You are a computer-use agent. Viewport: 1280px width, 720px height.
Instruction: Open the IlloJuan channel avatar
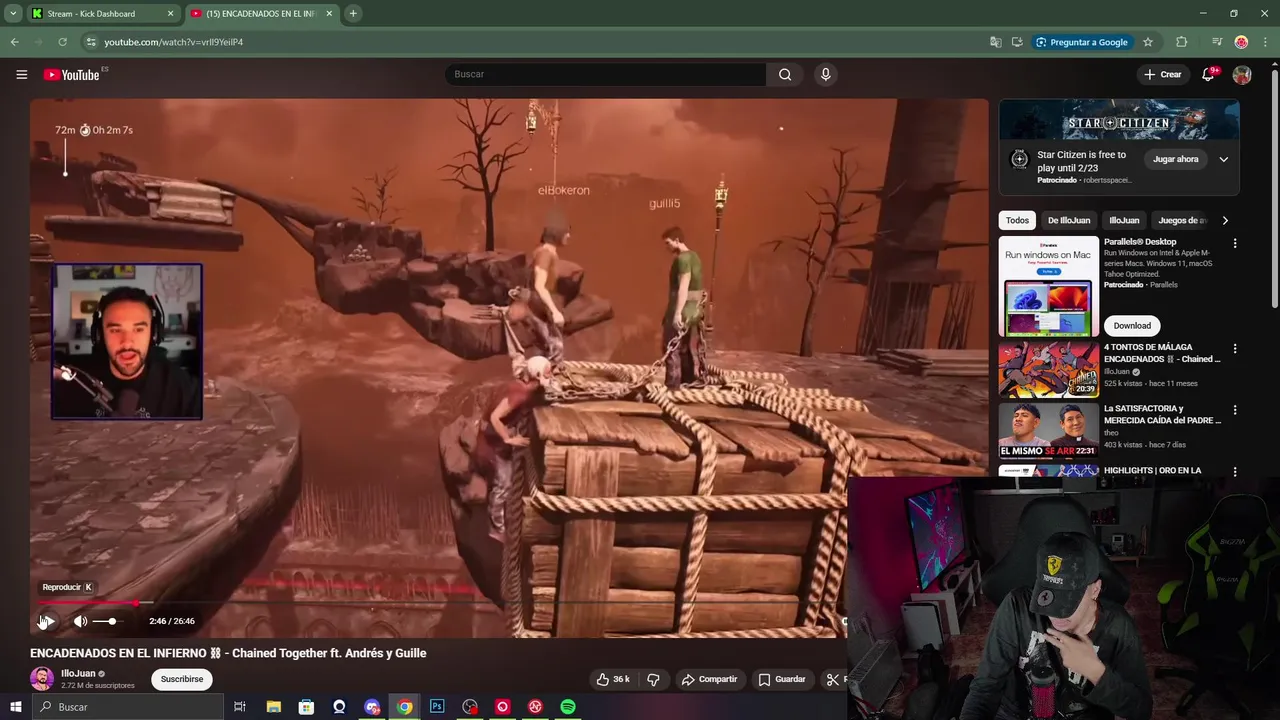point(42,679)
